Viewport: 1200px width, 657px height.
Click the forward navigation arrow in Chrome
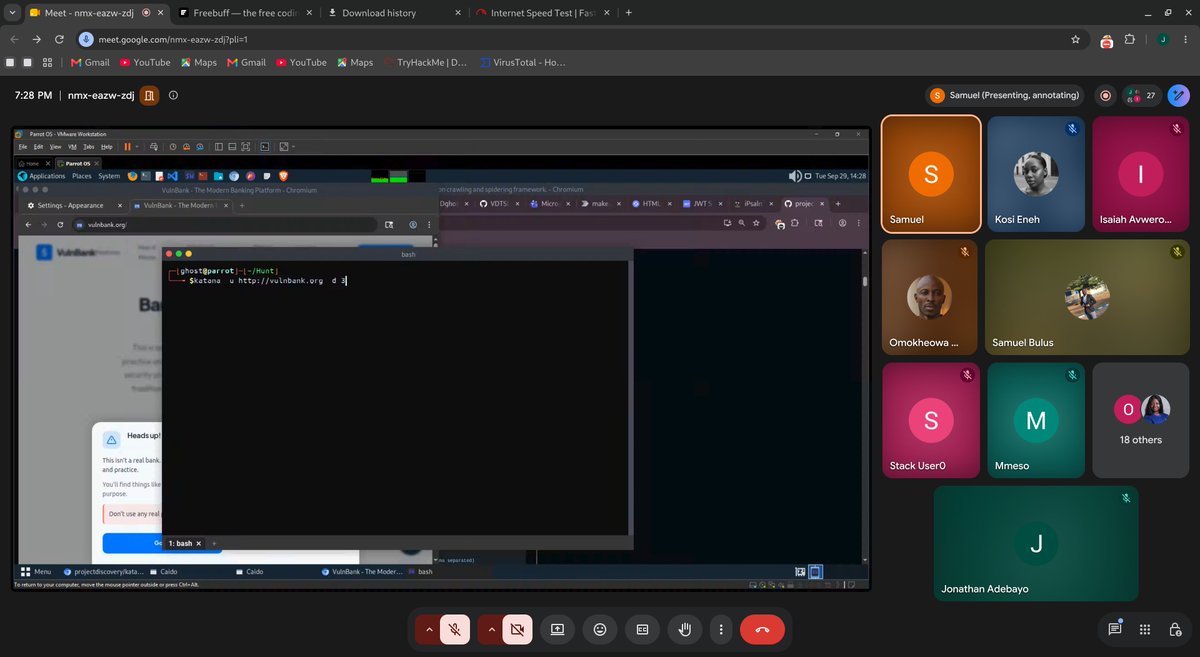click(36, 39)
